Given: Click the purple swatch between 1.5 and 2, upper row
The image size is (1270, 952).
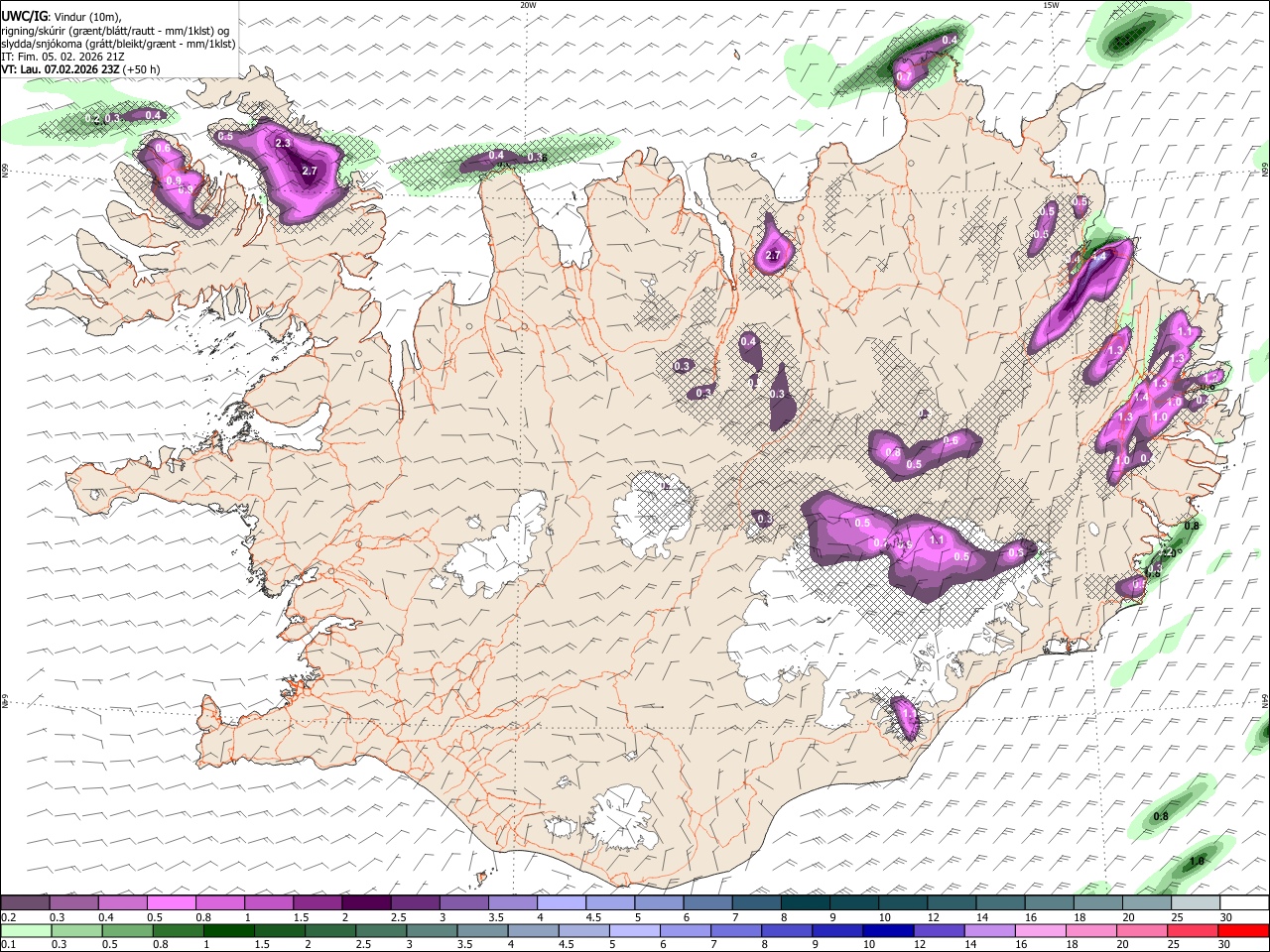Looking at the screenshot, I should (317, 903).
